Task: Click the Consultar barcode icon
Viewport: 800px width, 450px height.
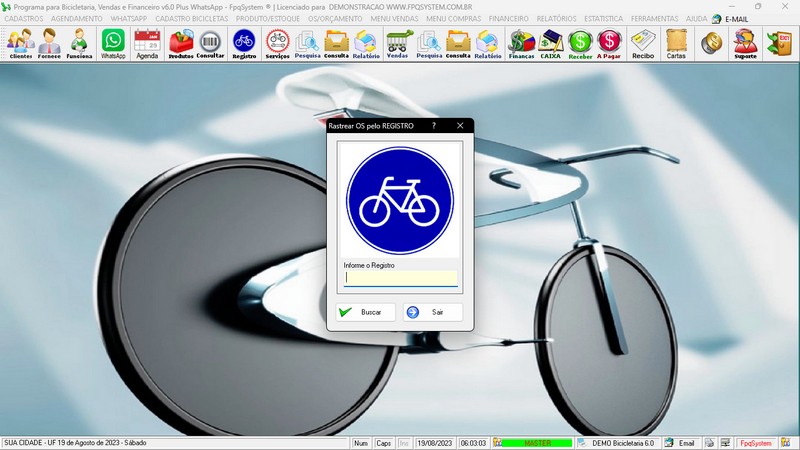Action: 210,44
